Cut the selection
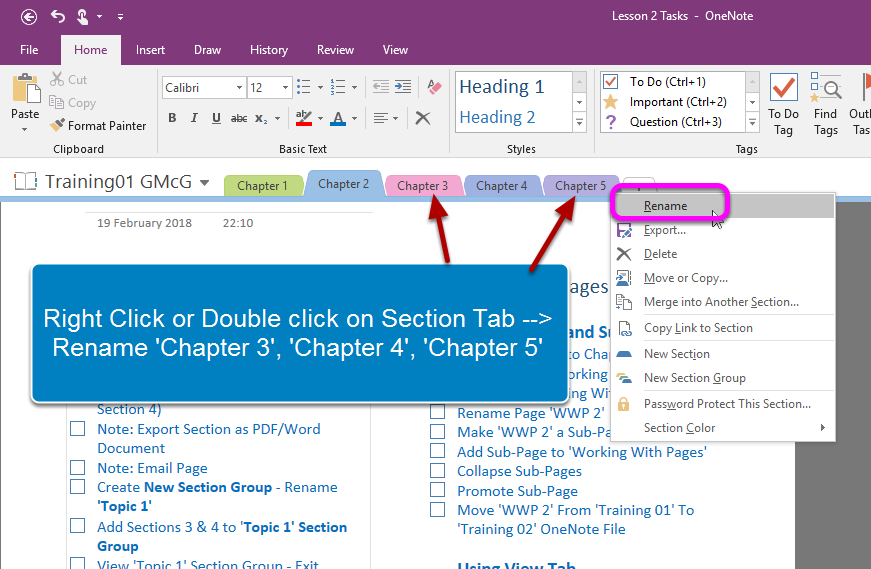Image resolution: width=871 pixels, height=569 pixels. point(69,79)
